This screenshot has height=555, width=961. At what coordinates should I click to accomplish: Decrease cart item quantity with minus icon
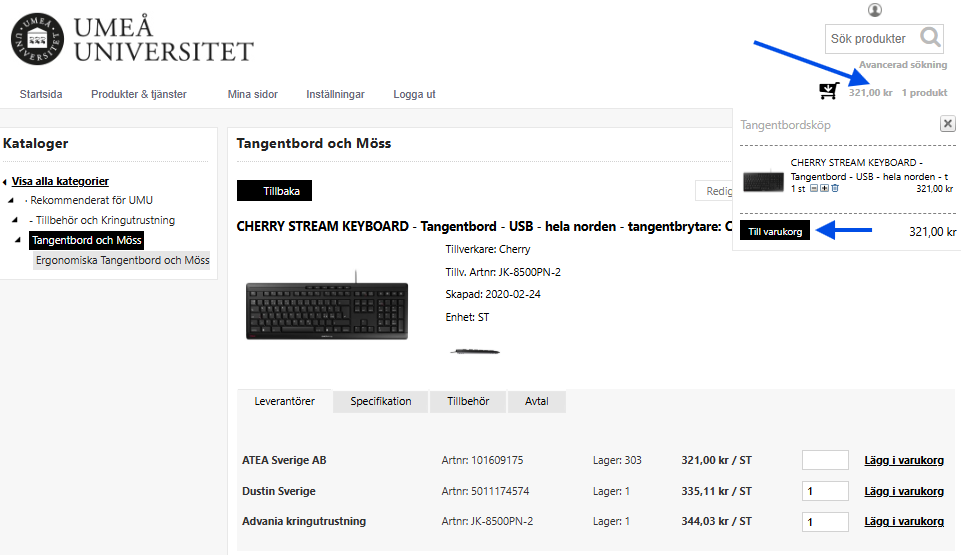click(x=814, y=188)
